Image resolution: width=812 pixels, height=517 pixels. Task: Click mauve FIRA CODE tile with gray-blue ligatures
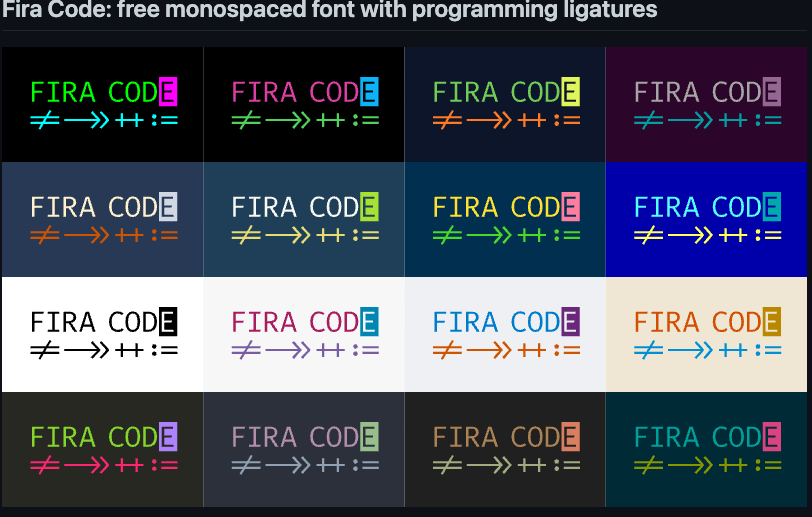[304, 449]
